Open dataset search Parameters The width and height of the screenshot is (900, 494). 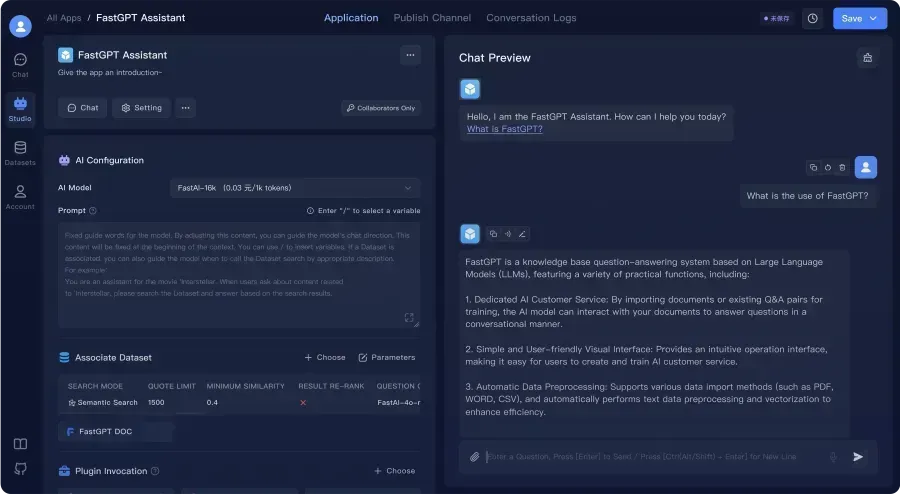pyautogui.click(x=387, y=357)
